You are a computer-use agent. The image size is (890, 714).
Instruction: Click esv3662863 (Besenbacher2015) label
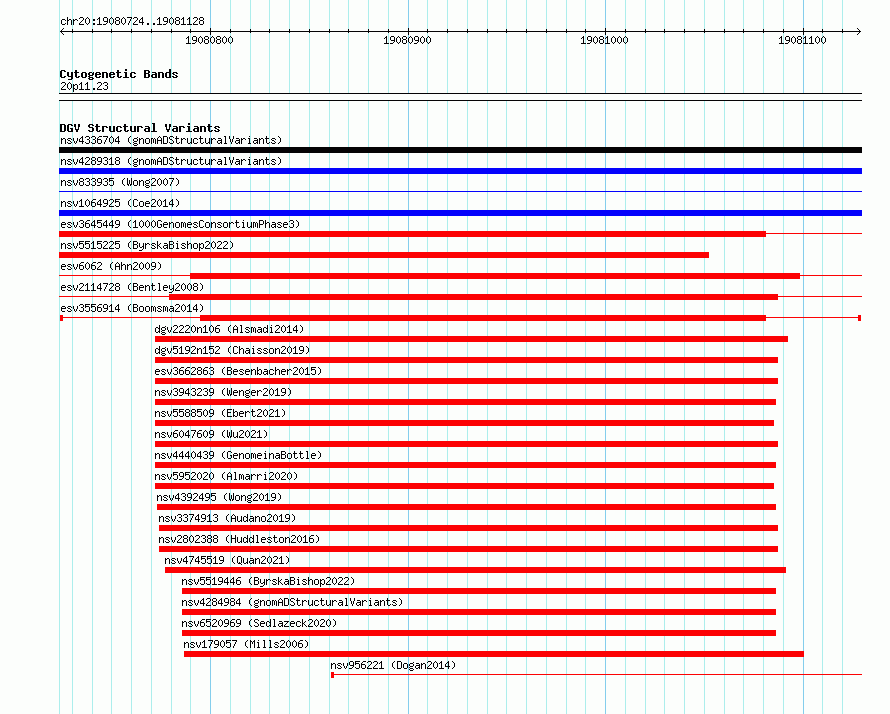pos(238,371)
